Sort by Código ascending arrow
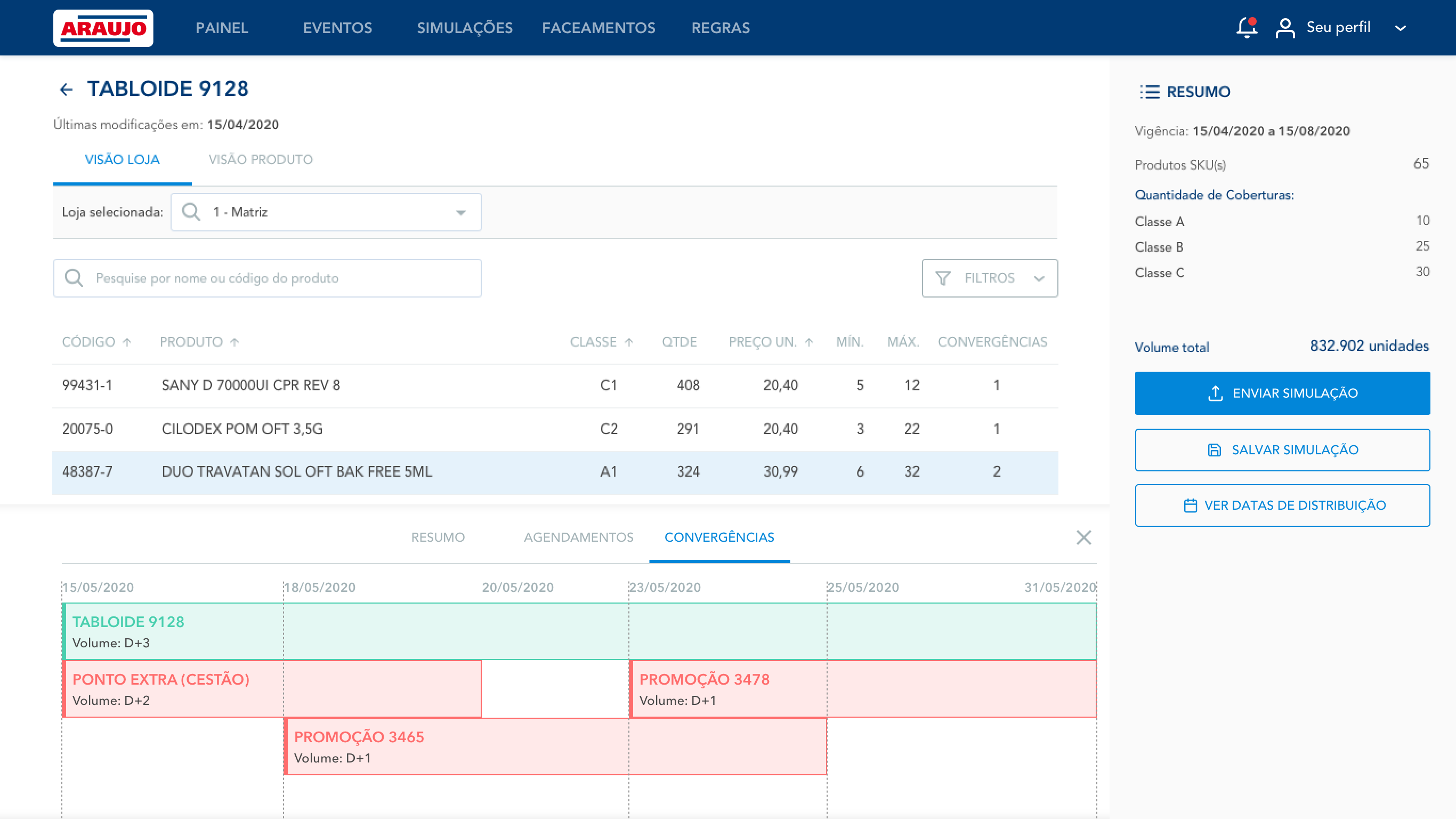The width and height of the screenshot is (1456, 819). (x=127, y=342)
